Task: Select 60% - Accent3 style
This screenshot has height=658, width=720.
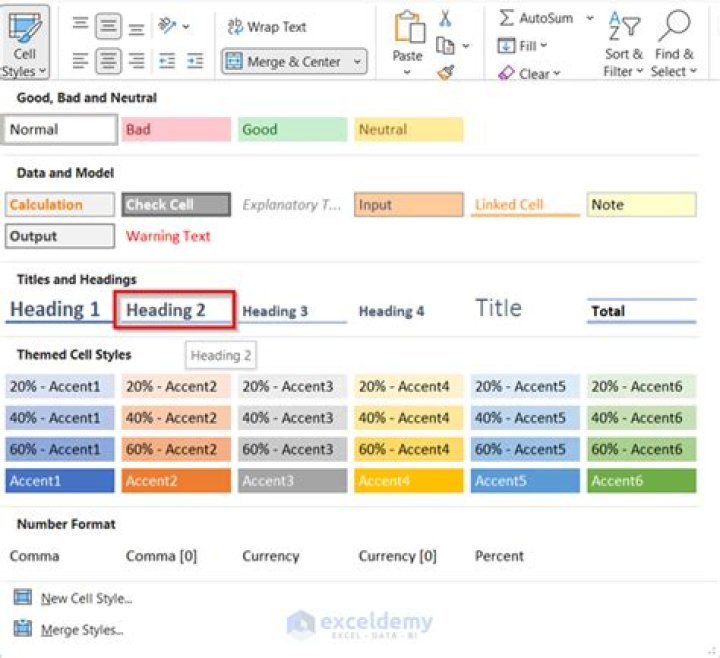Action: pos(292,449)
